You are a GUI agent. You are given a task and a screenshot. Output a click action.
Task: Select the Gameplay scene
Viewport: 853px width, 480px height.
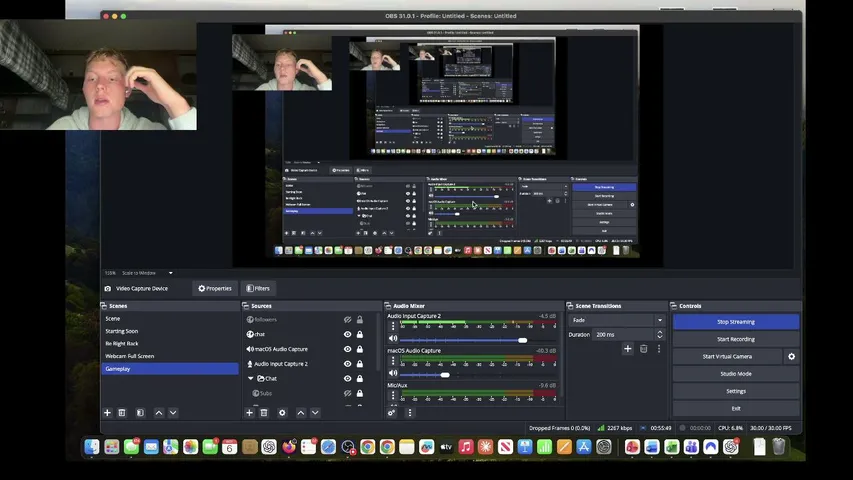(x=170, y=368)
